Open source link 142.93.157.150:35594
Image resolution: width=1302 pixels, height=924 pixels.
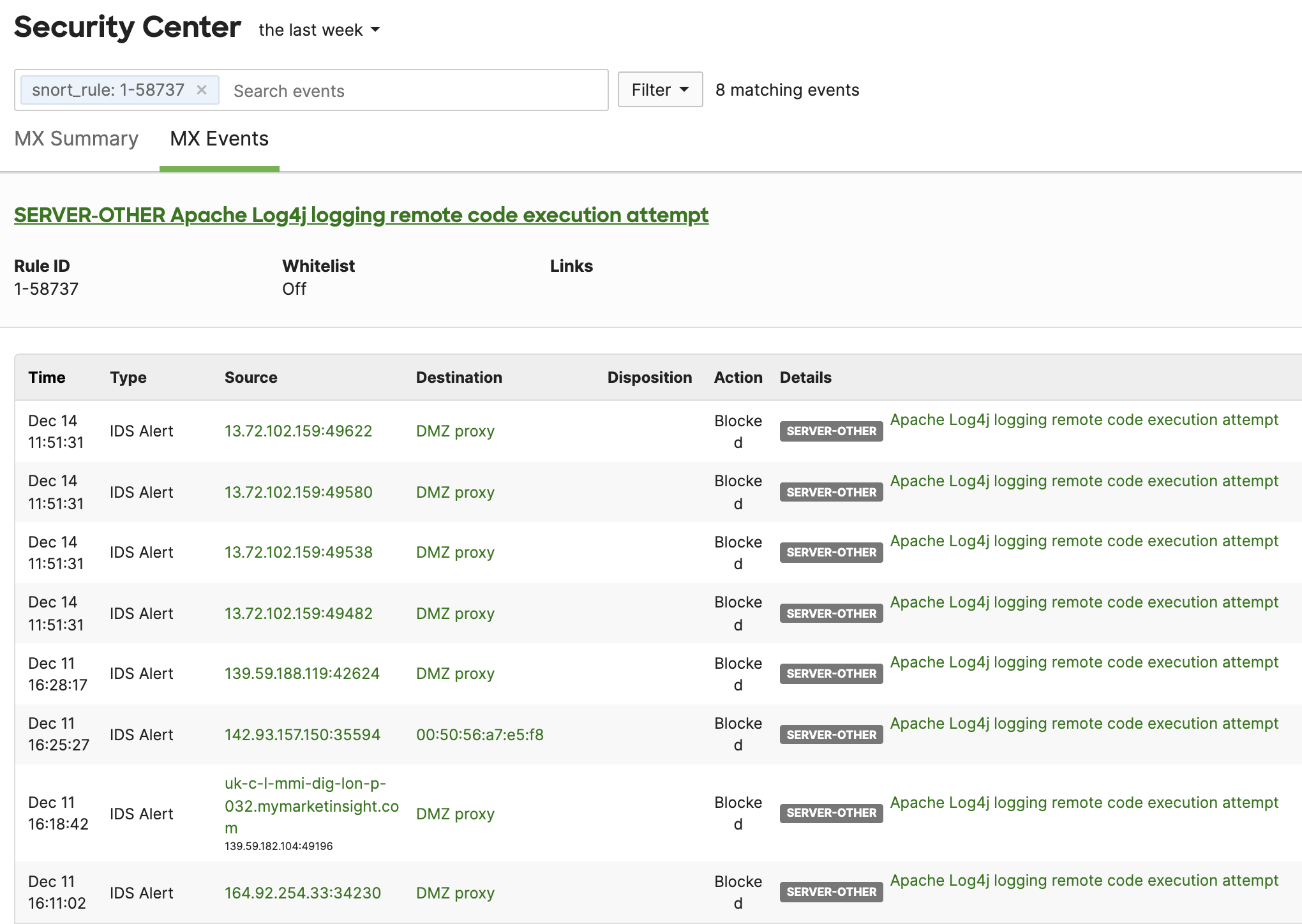(x=303, y=734)
